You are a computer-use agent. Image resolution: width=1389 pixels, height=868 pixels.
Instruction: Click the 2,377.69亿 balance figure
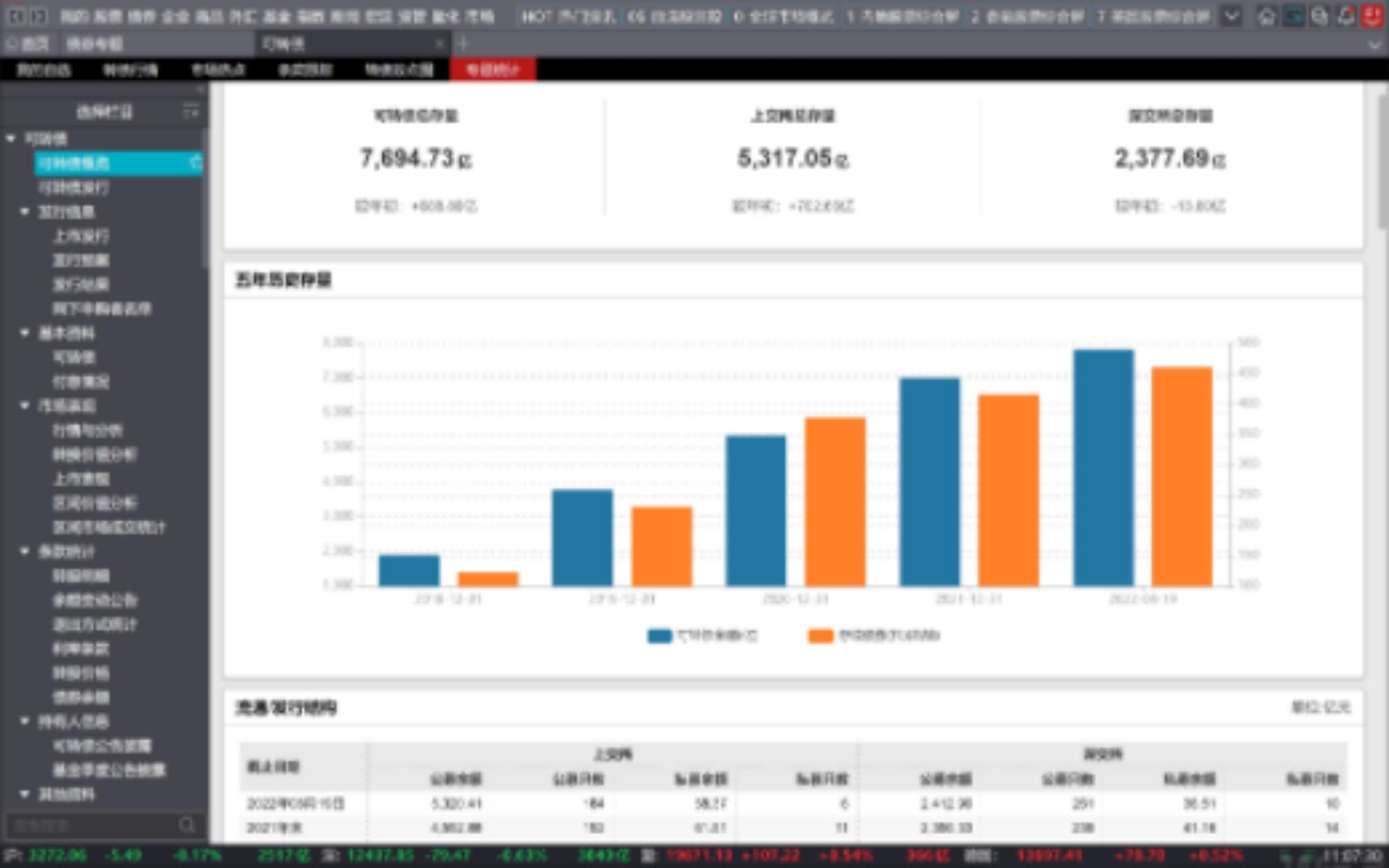[1170, 158]
